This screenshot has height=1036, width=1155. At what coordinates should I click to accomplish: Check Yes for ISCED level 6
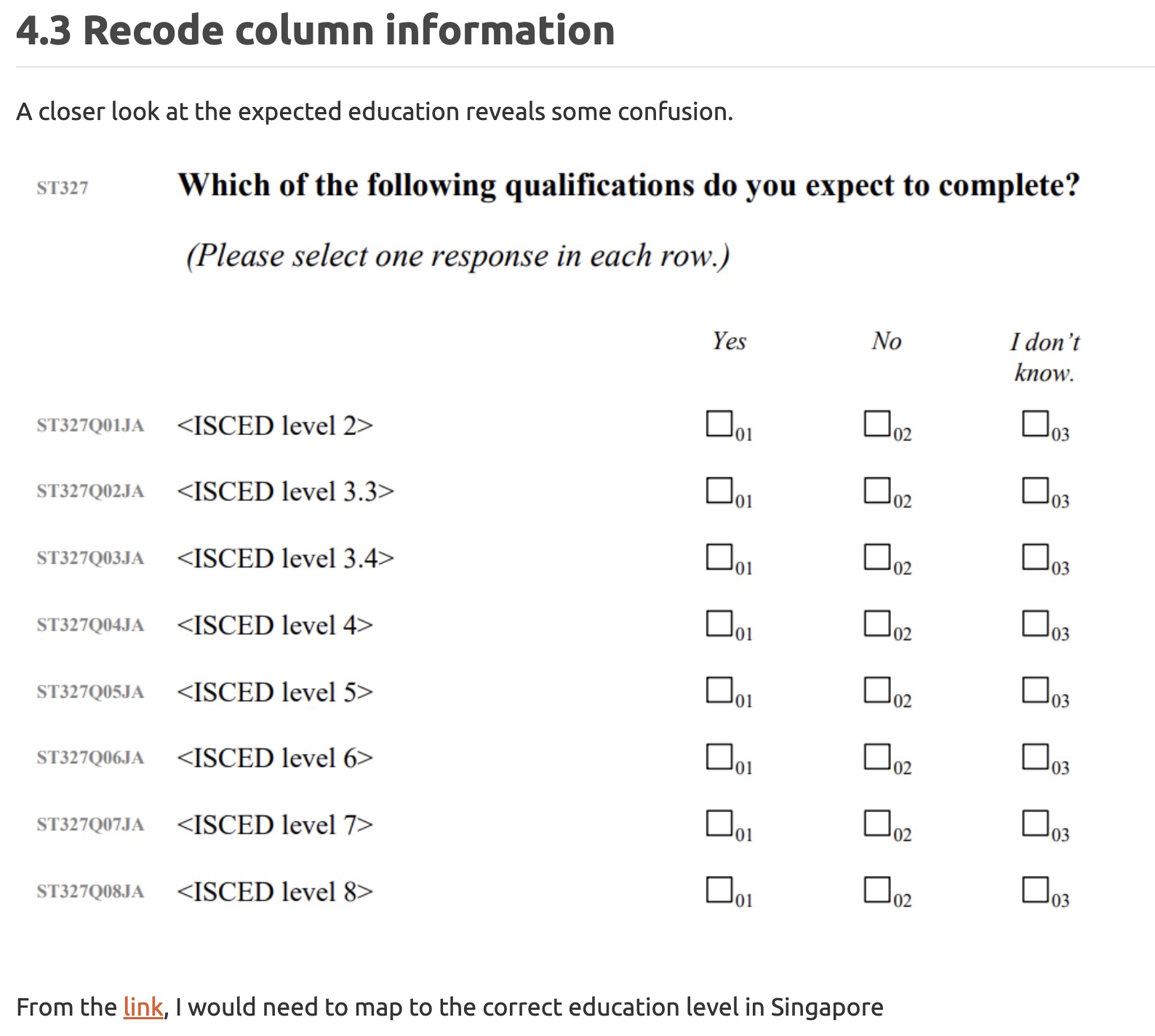point(719,756)
